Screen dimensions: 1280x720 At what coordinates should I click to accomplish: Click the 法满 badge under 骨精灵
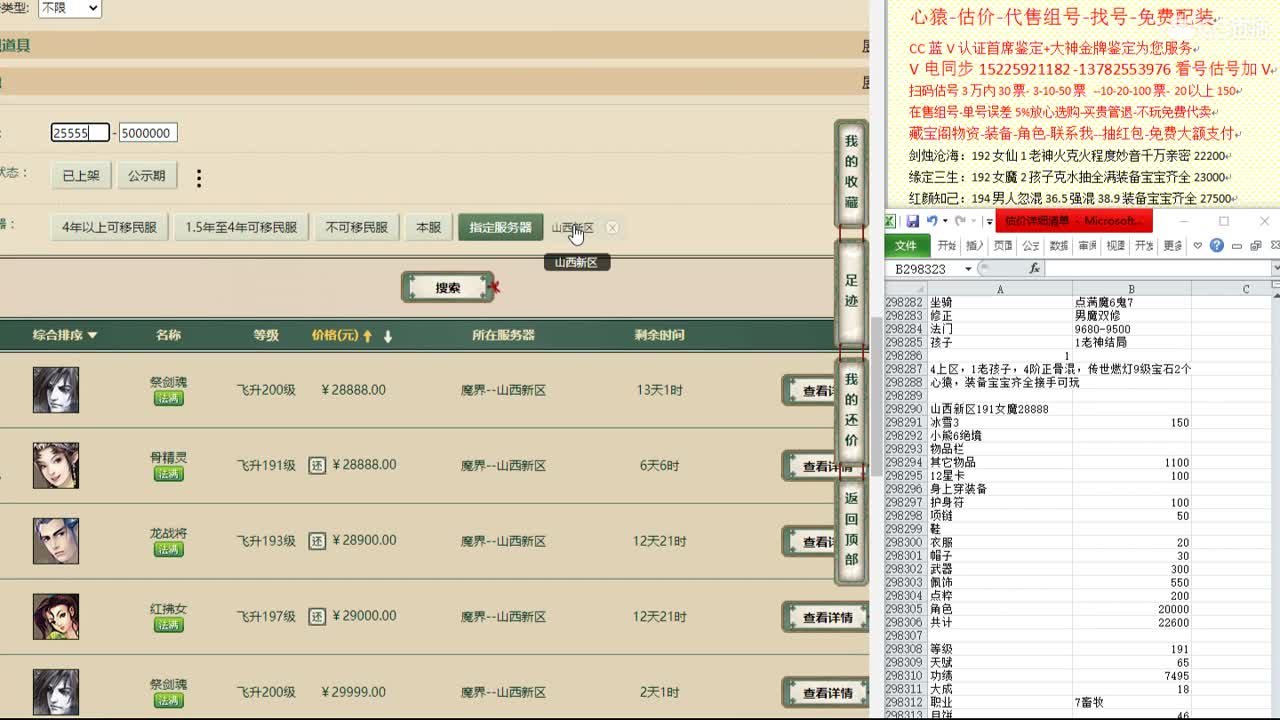pyautogui.click(x=167, y=475)
